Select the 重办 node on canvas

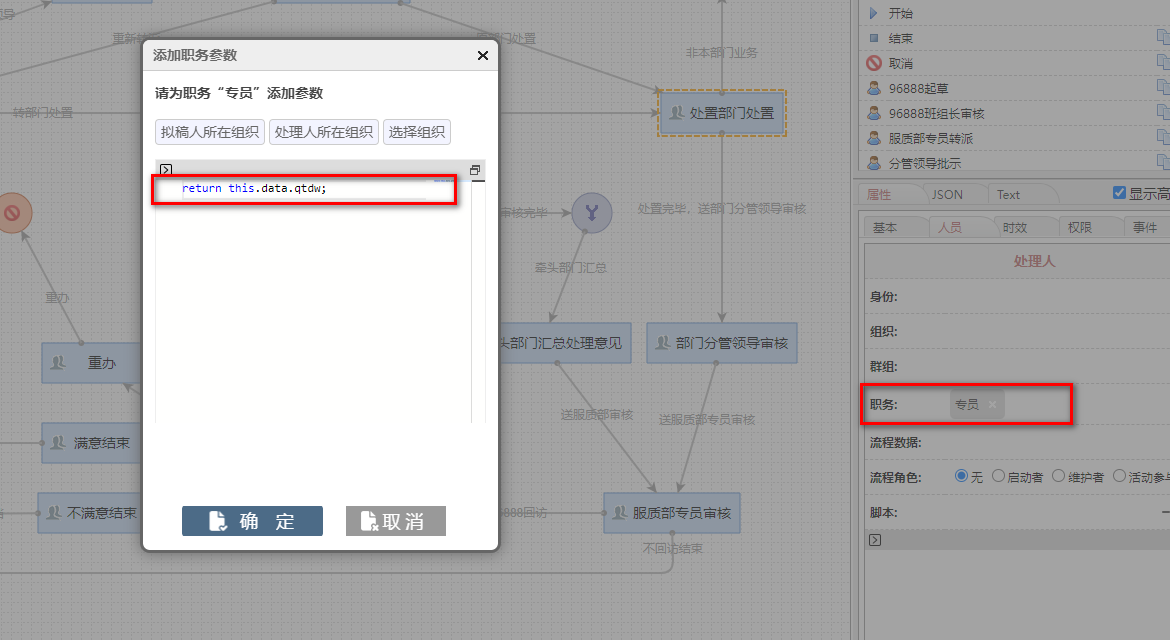[91, 363]
